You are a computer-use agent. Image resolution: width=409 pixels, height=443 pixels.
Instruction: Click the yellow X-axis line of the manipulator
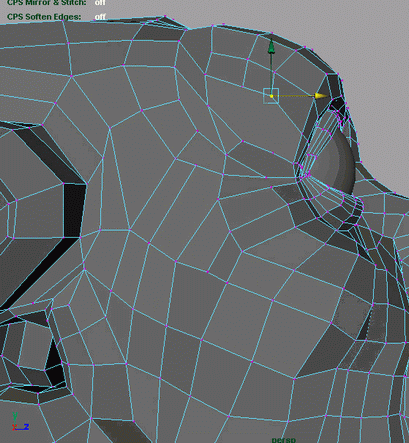293,96
